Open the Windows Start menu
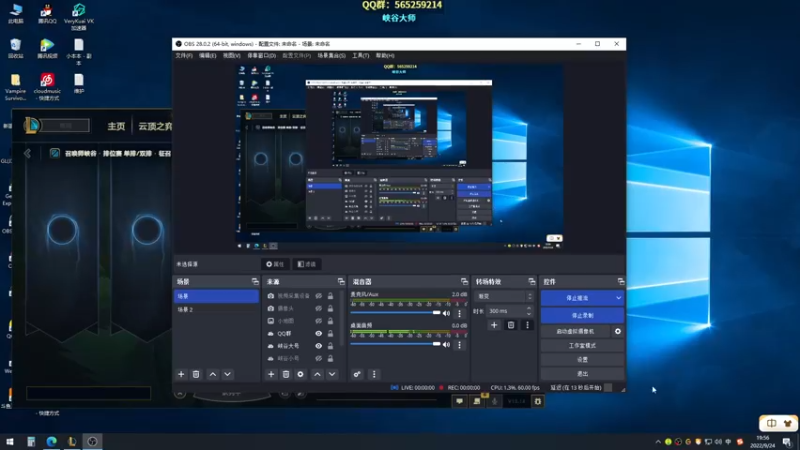 pyautogui.click(x=10, y=441)
